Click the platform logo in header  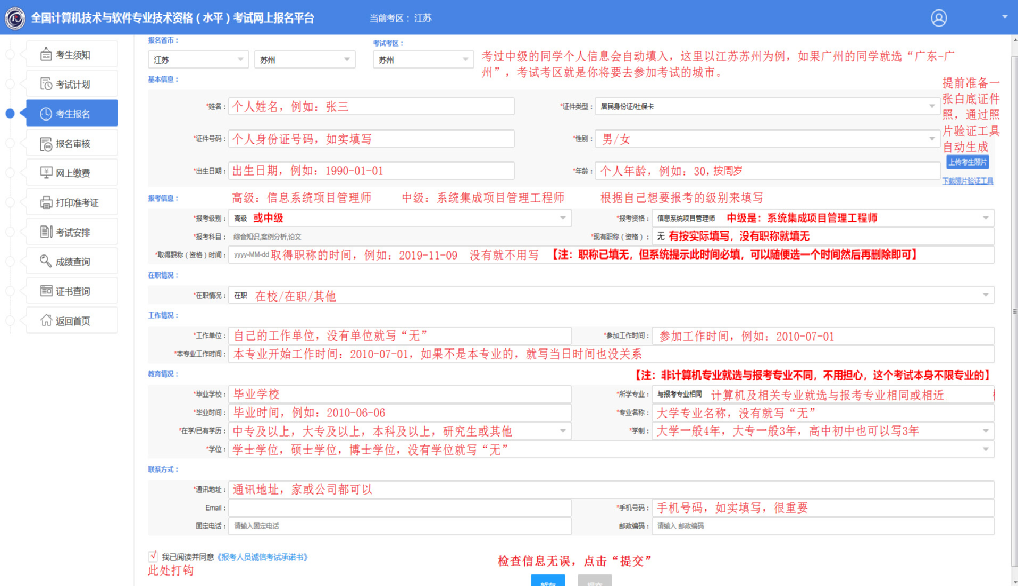pos(15,18)
